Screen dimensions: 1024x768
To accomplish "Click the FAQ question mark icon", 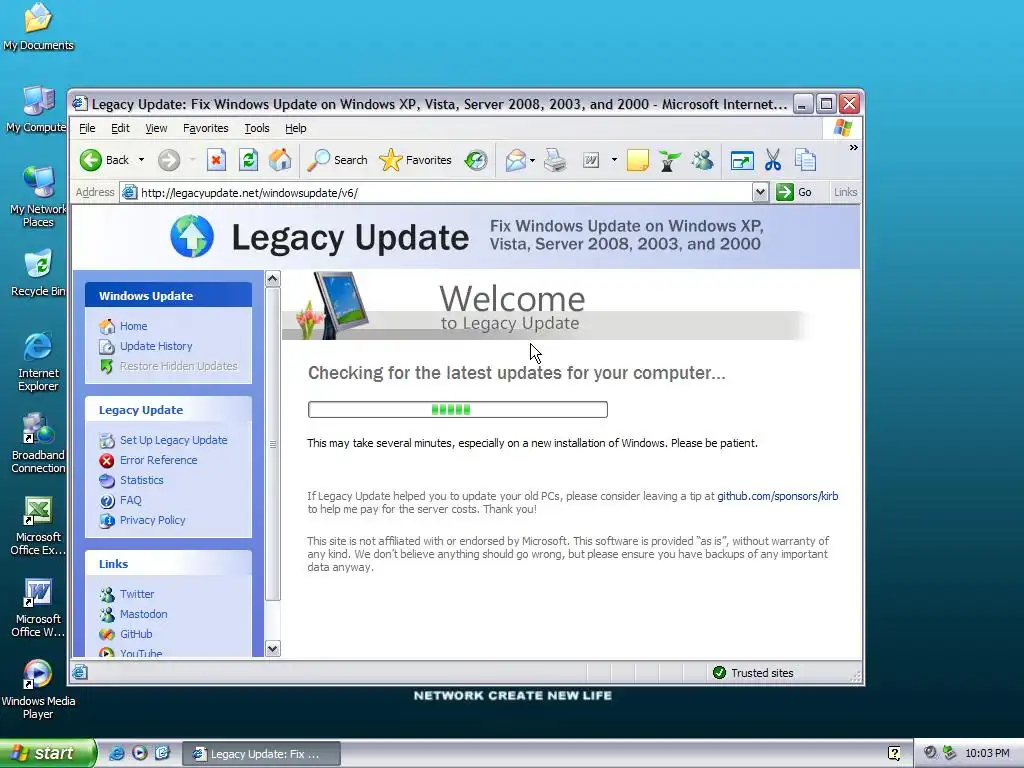I will pyautogui.click(x=106, y=501).
